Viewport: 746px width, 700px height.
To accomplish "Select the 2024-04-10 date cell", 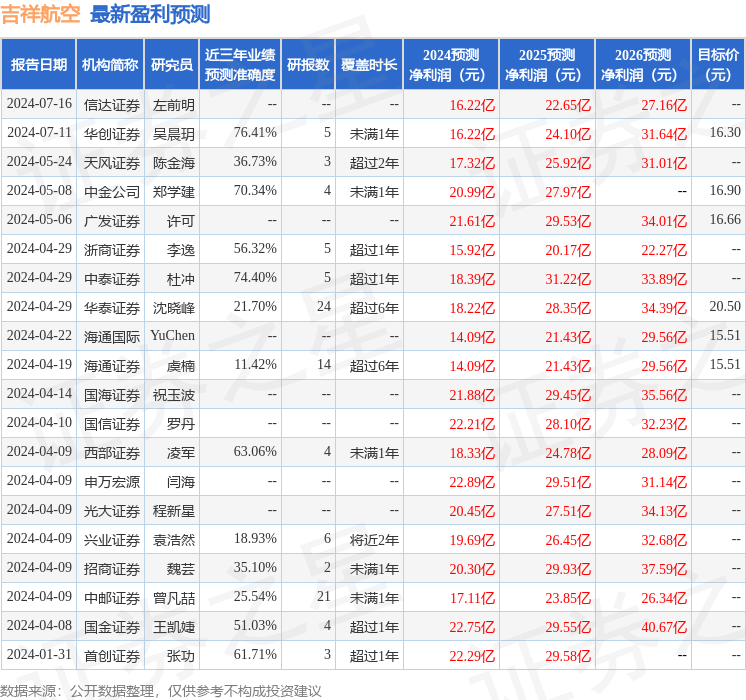I will [39, 423].
